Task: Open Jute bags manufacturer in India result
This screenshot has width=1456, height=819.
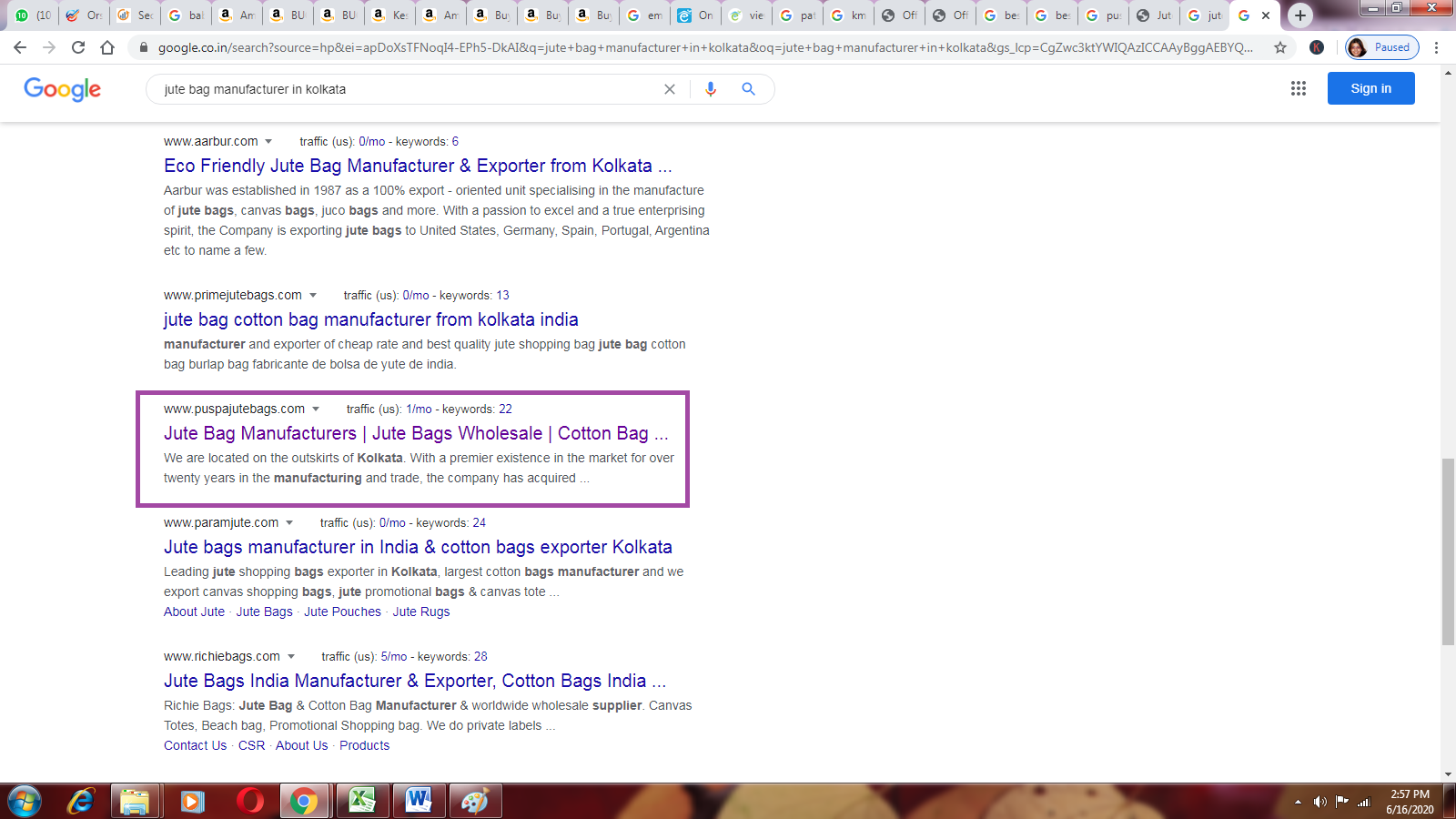Action: coord(418,547)
